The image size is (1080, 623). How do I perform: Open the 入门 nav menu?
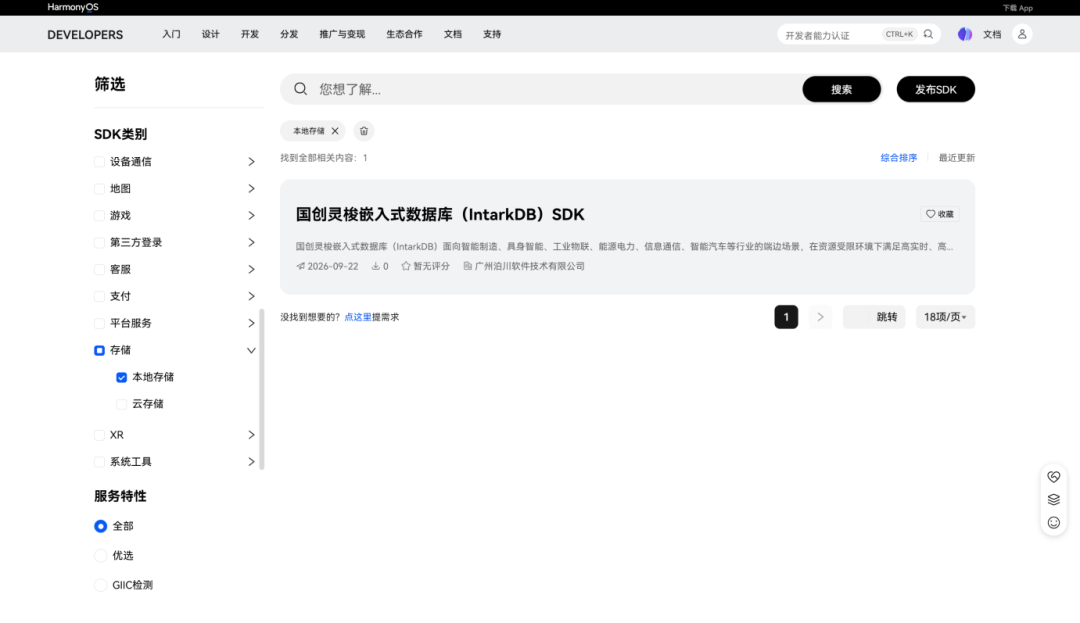point(172,34)
